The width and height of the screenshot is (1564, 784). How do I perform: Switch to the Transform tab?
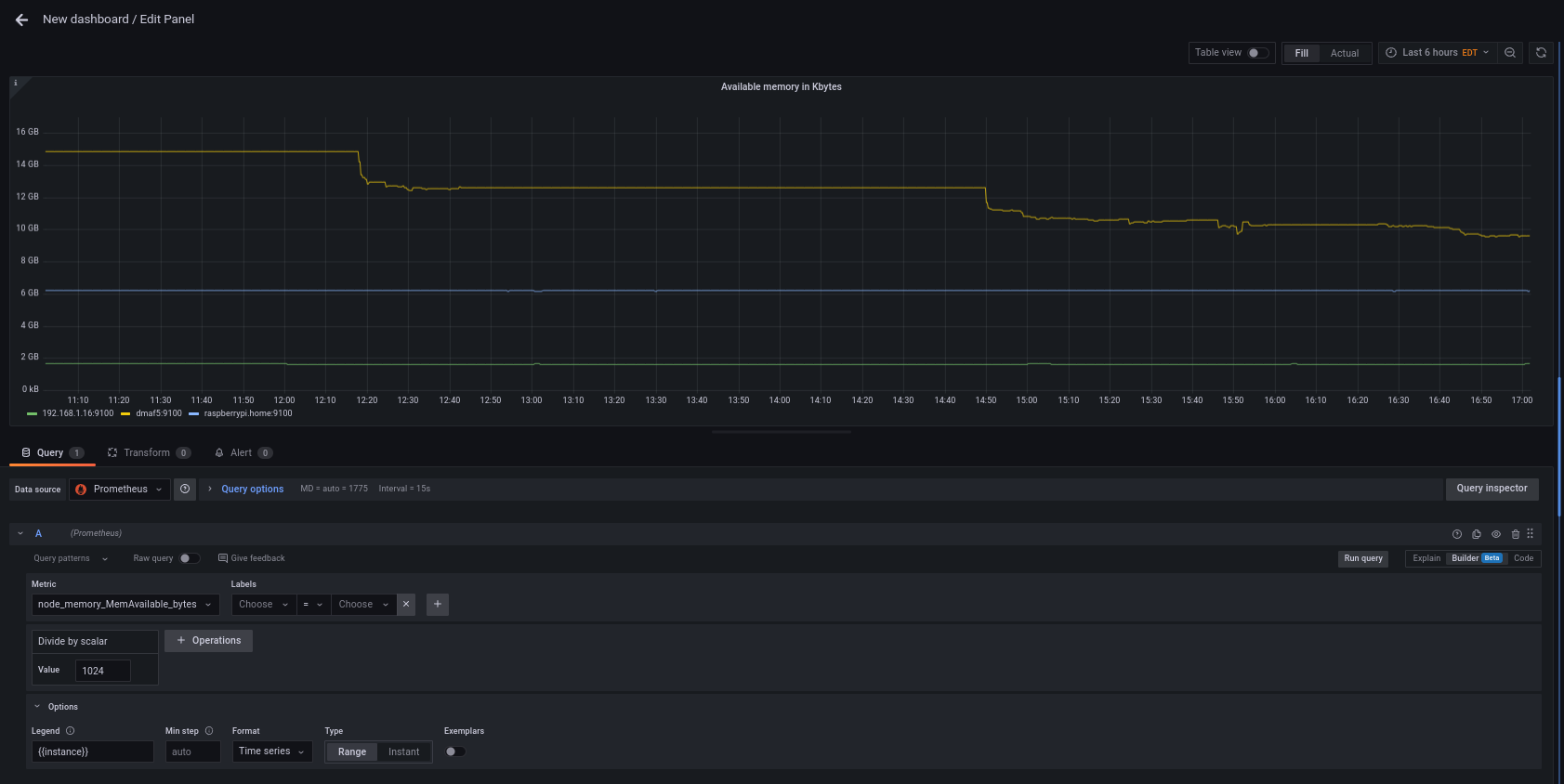pos(148,453)
